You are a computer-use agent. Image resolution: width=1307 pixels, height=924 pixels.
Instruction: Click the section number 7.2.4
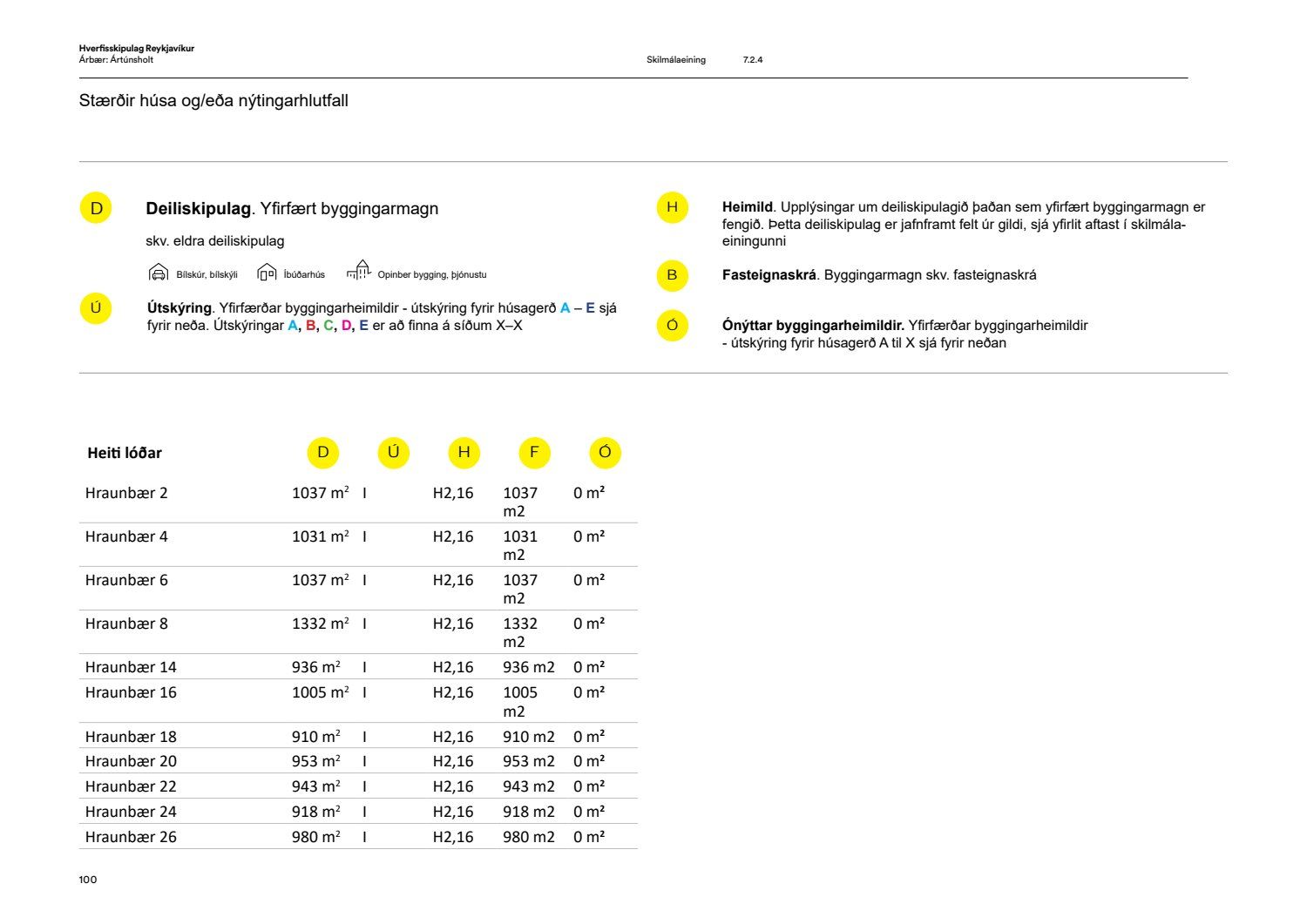point(753,60)
